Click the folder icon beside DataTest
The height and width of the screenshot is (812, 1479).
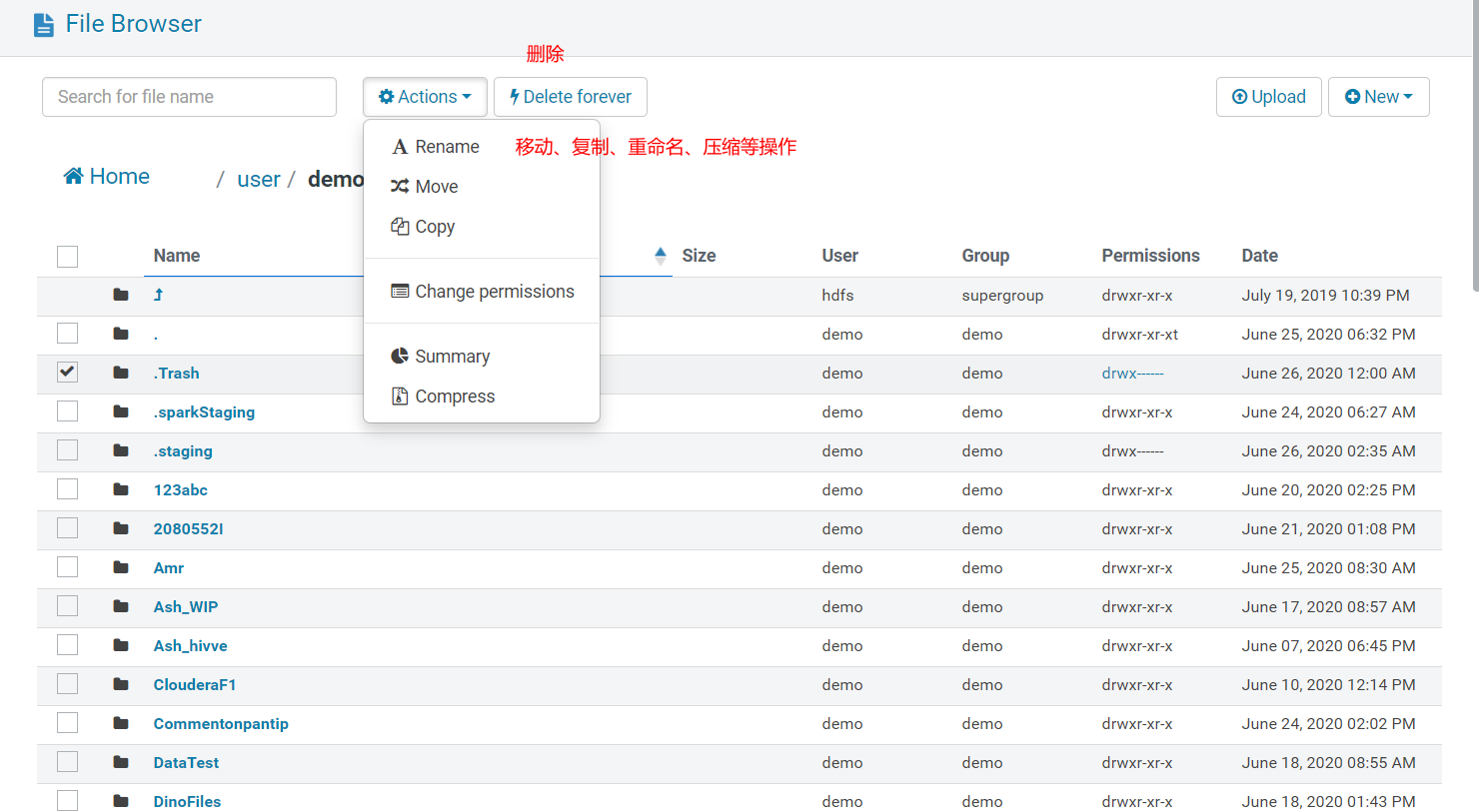pos(121,762)
